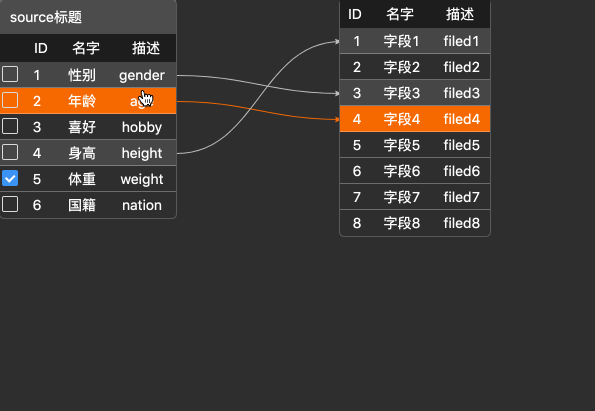Click the 名字 column header in target table
Viewport: 595px width, 411px height.
pos(400,14)
